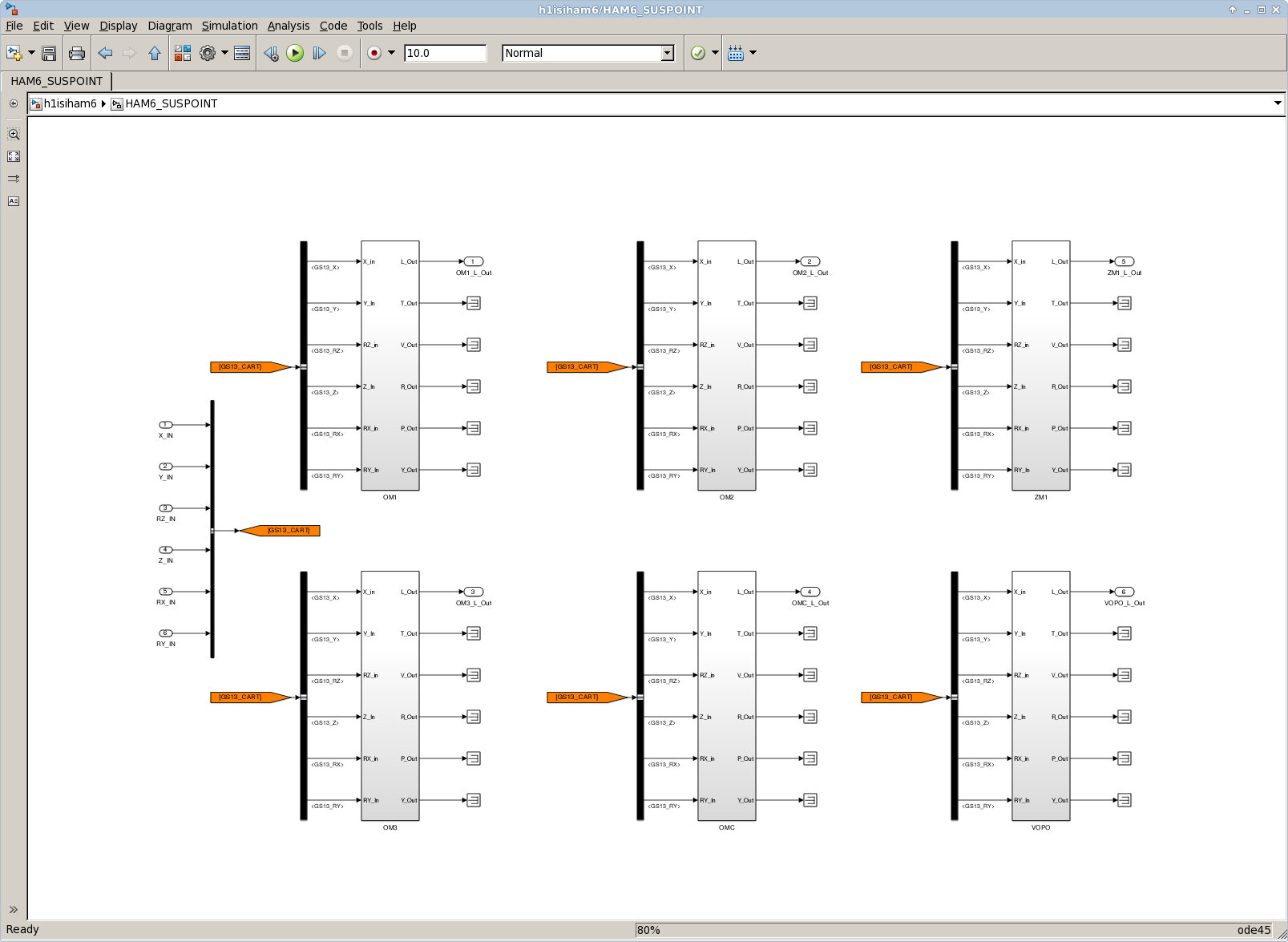Expand the palette with the double chevron
Screen dimensions: 1288x942
coord(14,909)
